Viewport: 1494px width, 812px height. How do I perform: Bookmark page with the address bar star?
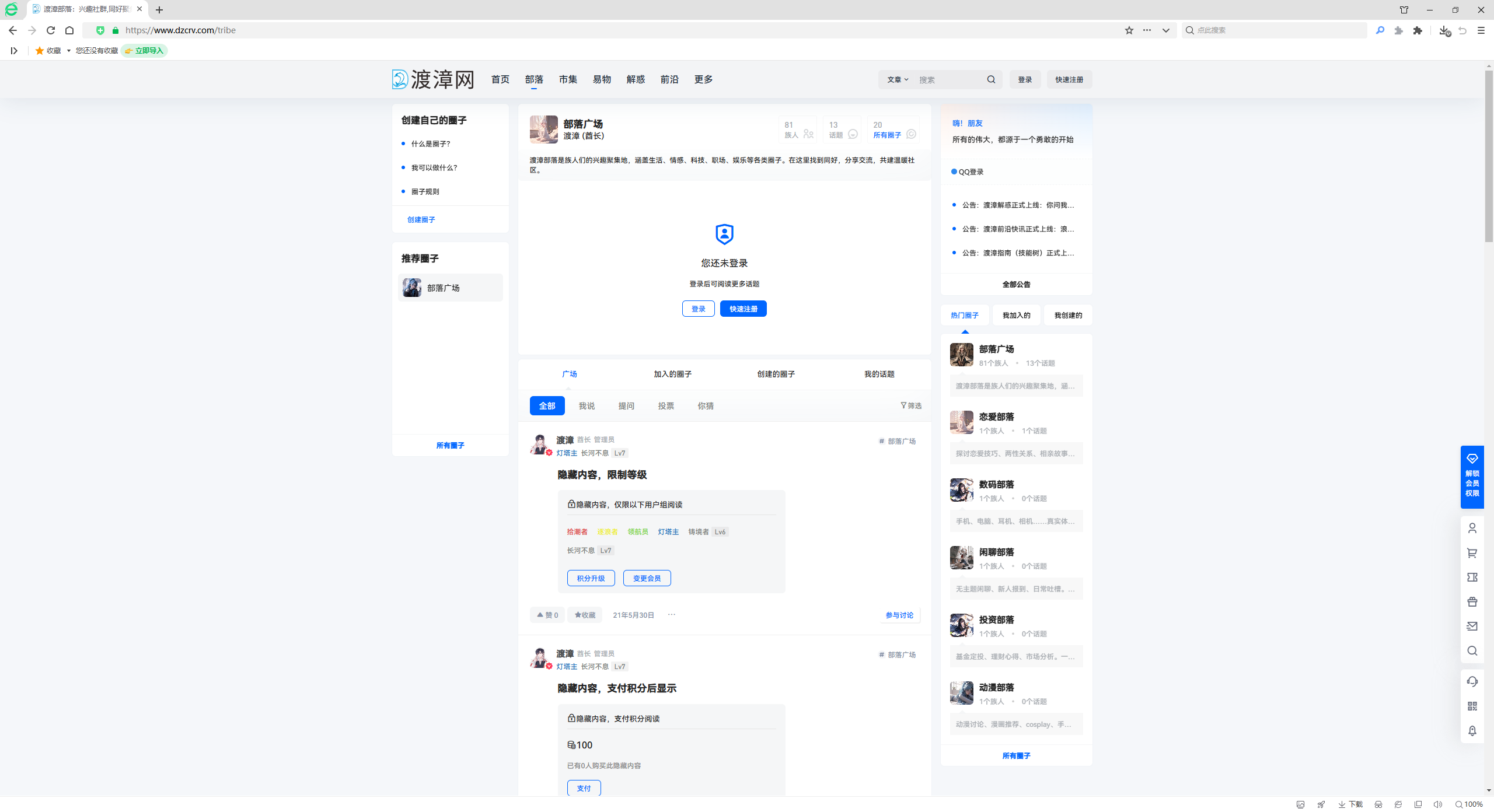pos(1129,30)
